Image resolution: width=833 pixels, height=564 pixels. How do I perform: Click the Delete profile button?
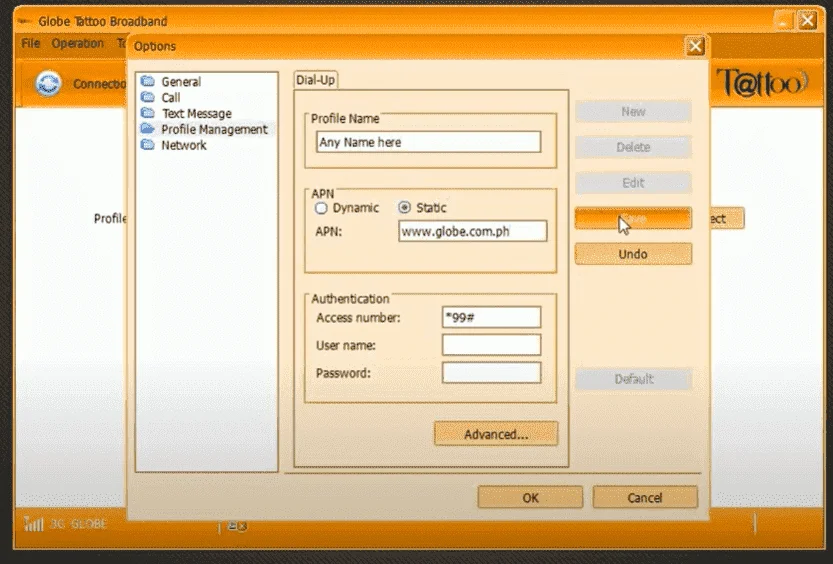[633, 147]
